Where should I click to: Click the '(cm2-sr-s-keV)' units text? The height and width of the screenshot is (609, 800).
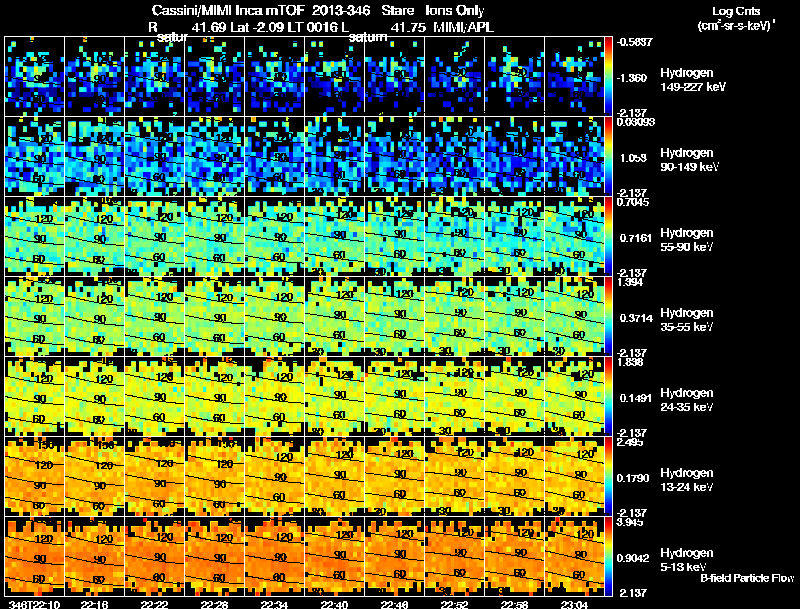(x=734, y=25)
